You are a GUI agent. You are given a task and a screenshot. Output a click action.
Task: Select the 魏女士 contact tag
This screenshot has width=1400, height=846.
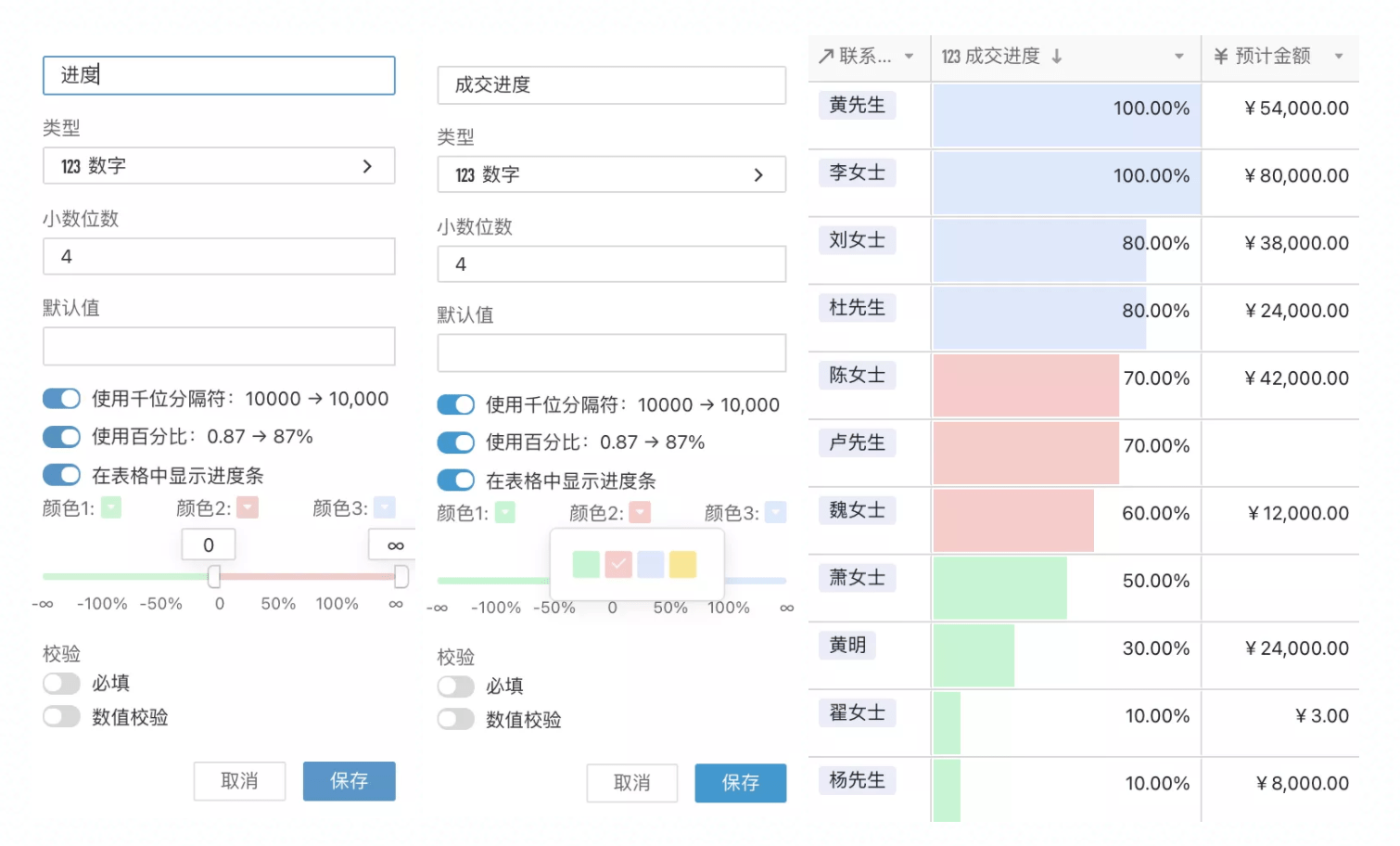858,510
